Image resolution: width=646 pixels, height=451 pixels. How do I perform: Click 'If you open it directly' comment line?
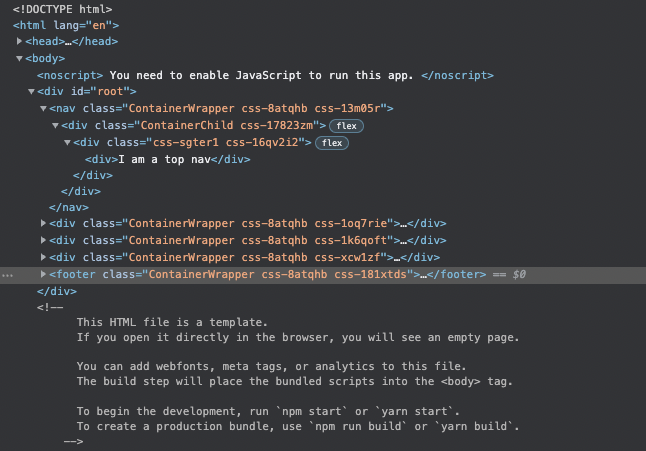298,337
